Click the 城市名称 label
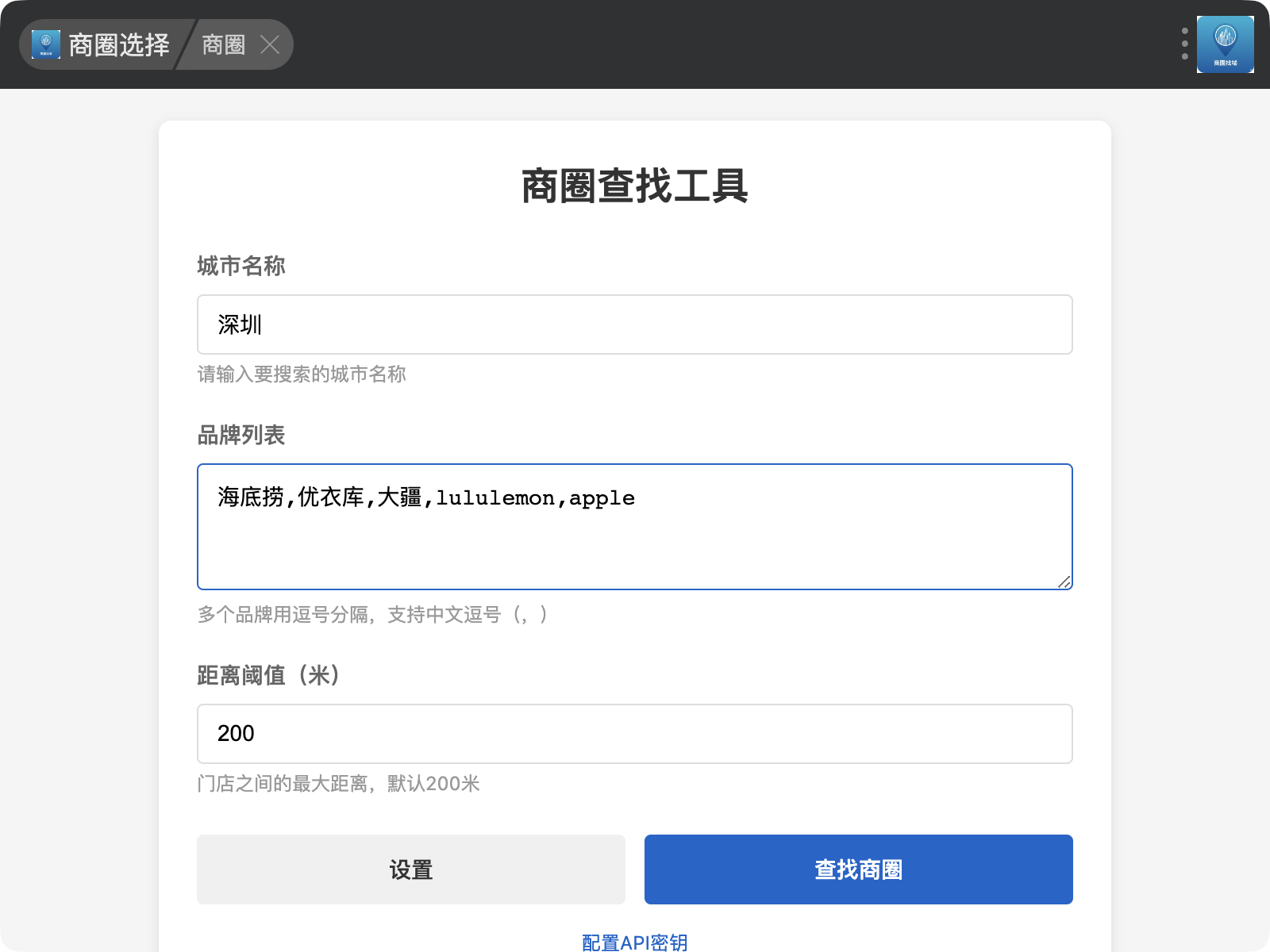 (x=241, y=266)
